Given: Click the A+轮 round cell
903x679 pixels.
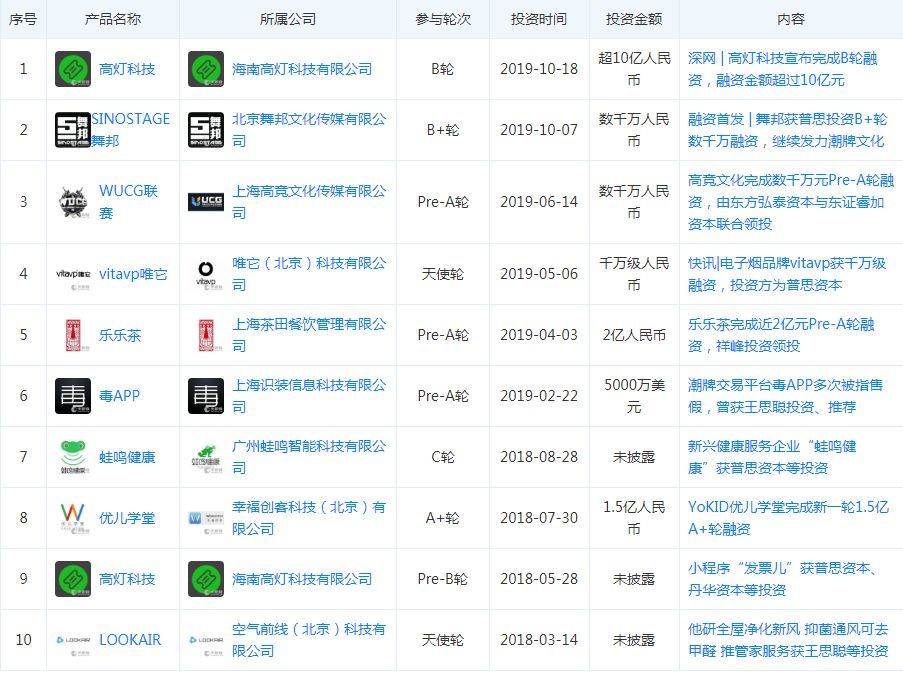Looking at the screenshot, I should (443, 518).
